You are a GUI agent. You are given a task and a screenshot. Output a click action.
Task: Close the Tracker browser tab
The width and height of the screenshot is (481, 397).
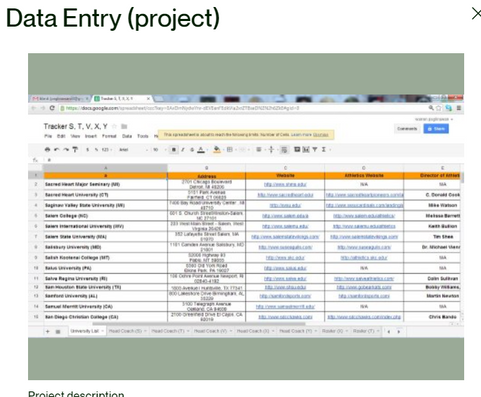148,99
